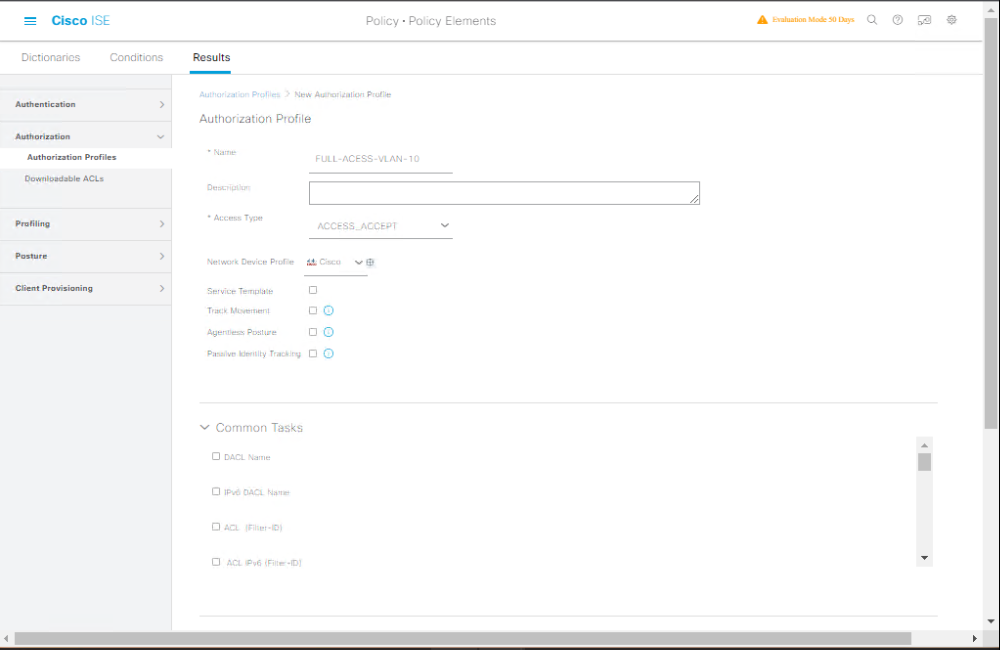
Task: Enable the Track Movement checkbox
Action: [313, 311]
